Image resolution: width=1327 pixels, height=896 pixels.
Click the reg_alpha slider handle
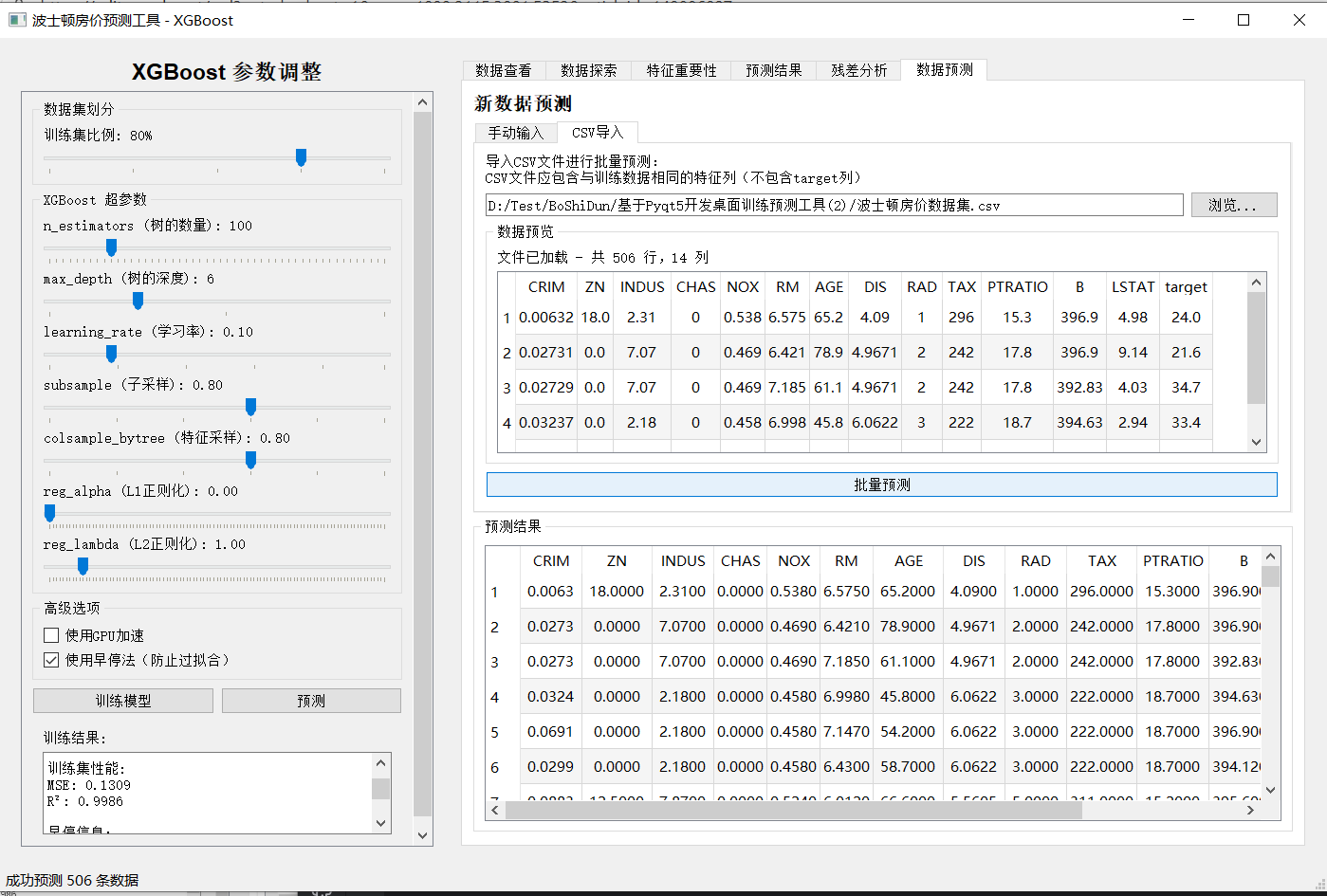point(49,513)
